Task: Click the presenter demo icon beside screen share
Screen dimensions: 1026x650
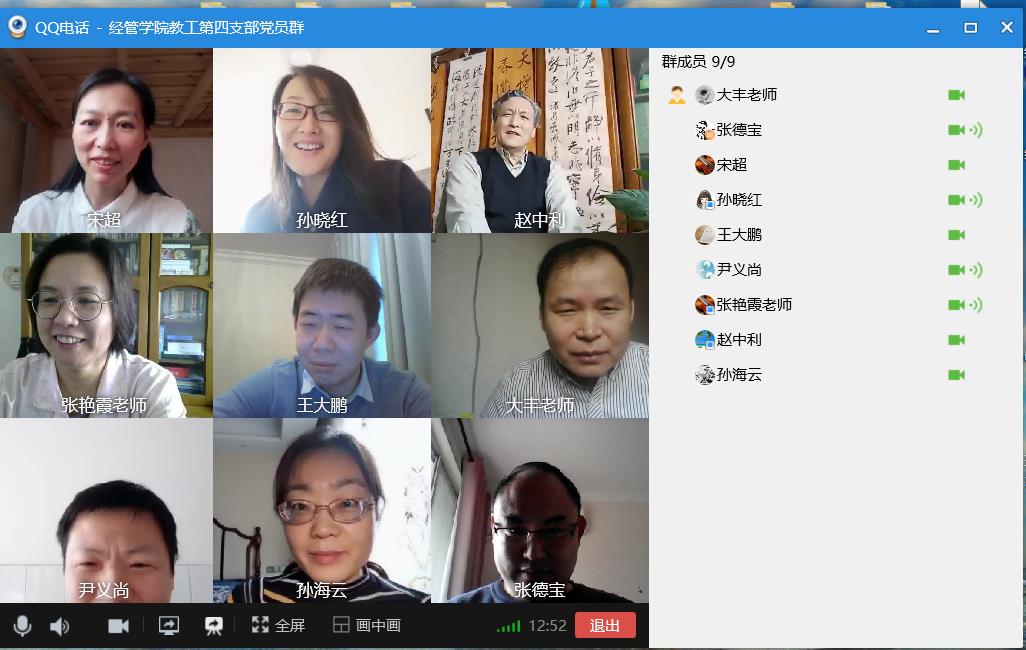Action: pyautogui.click(x=213, y=626)
